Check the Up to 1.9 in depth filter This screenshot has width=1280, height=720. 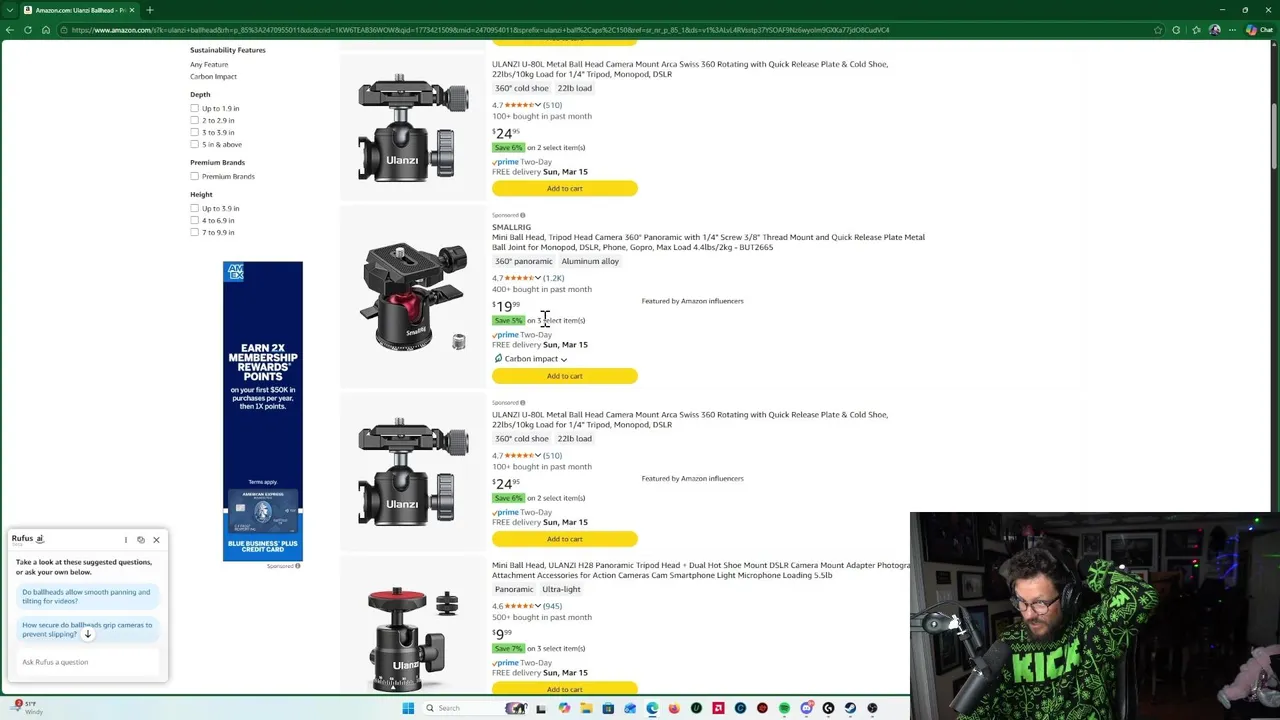tap(195, 108)
